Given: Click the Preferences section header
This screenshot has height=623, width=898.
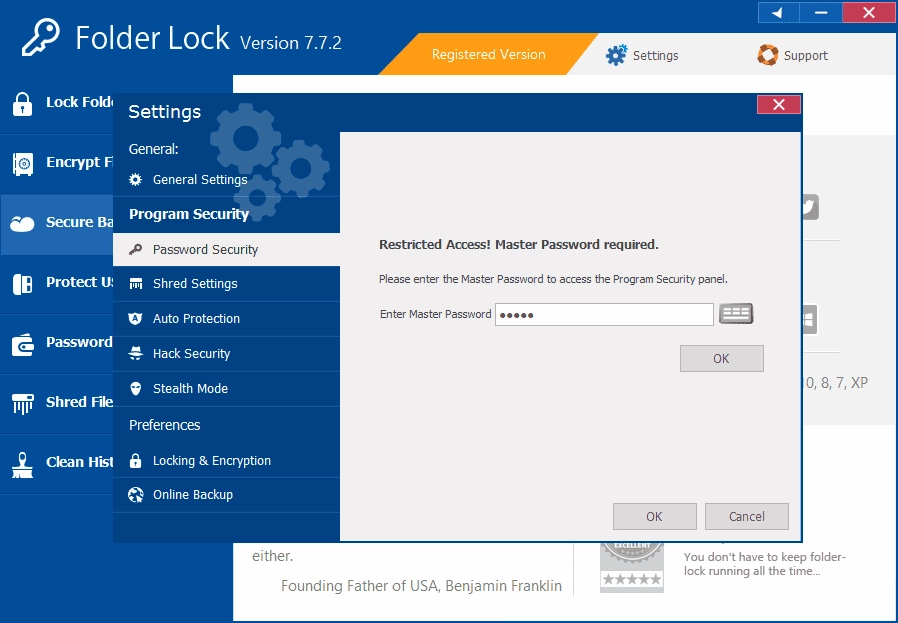Looking at the screenshot, I should coord(164,425).
